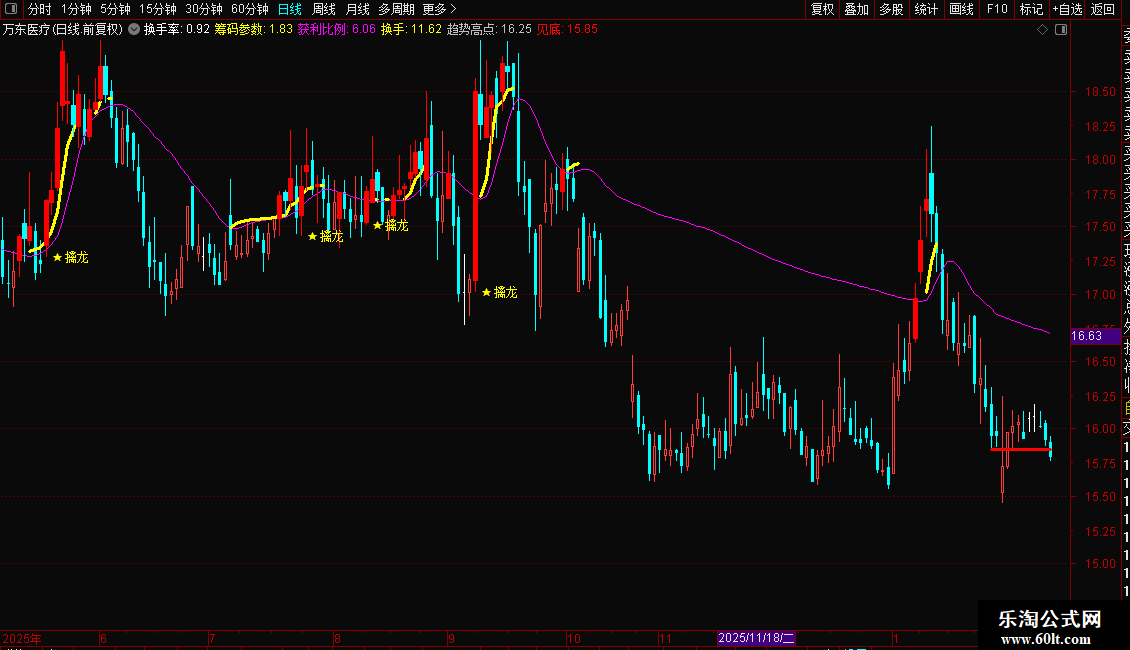This screenshot has width=1130, height=650.
Task: Expand the 更多 periods menu
Action: click(x=439, y=9)
